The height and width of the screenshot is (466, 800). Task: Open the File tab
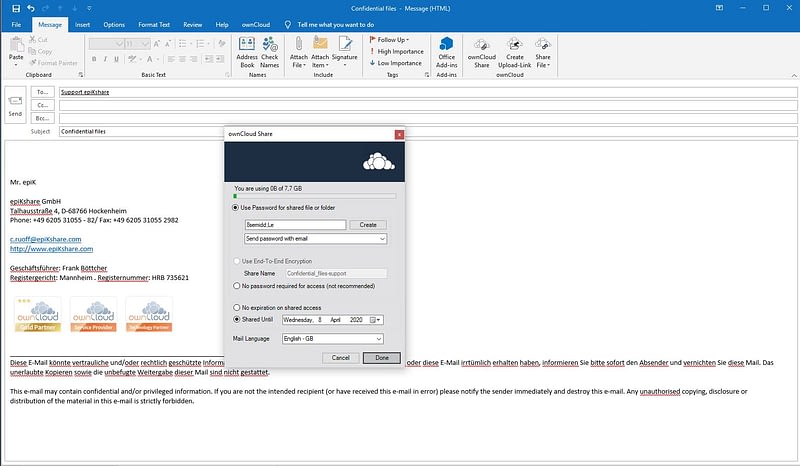[x=16, y=24]
